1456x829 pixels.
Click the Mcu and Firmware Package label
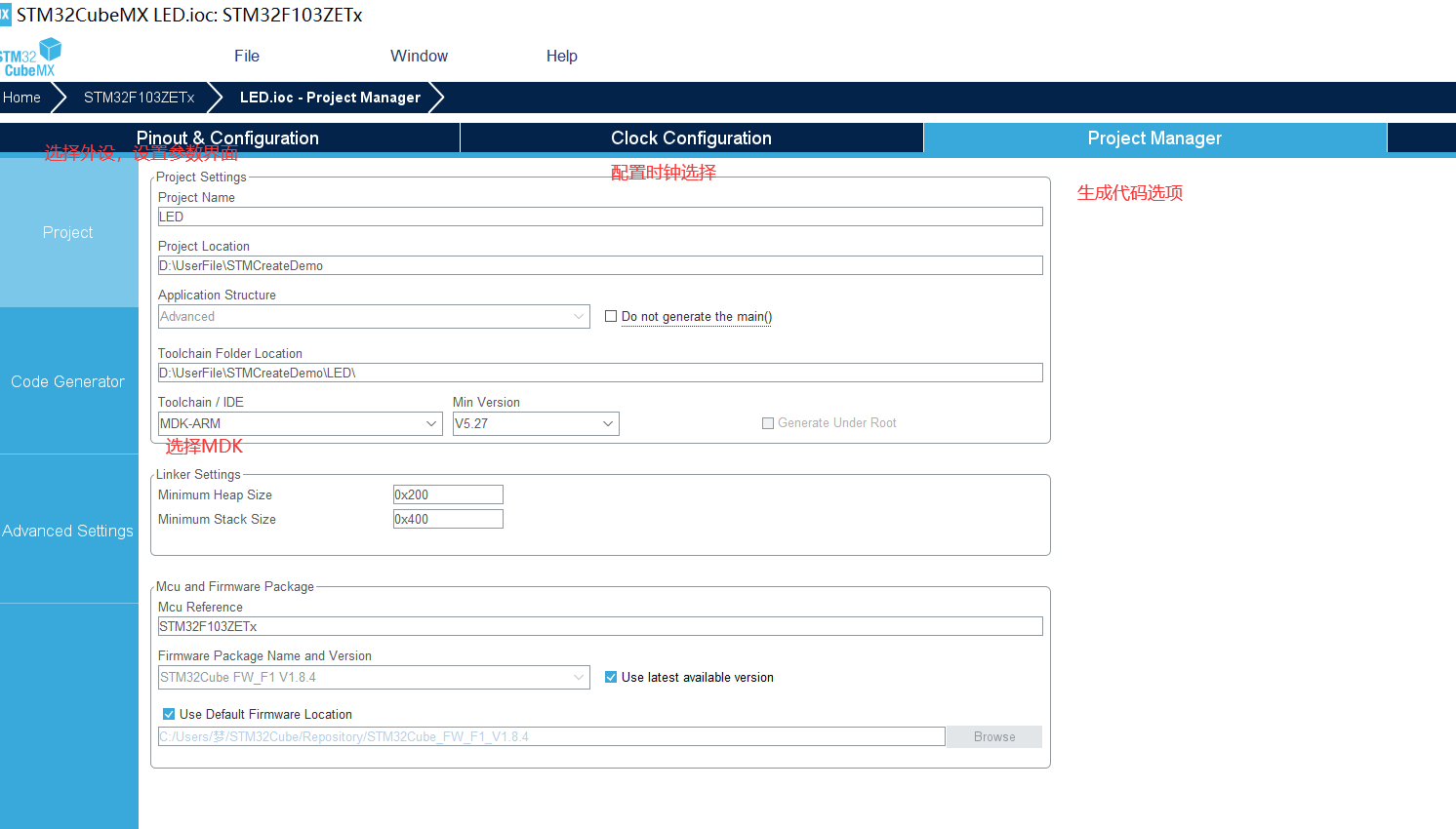tap(235, 586)
